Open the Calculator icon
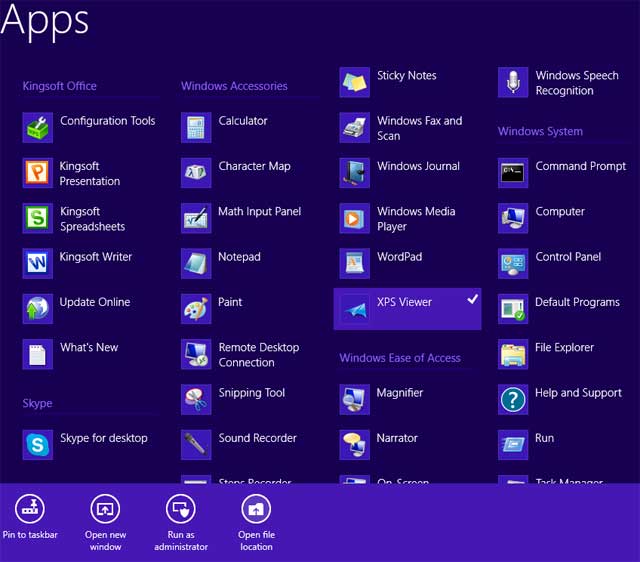The image size is (640, 562). pos(196,127)
